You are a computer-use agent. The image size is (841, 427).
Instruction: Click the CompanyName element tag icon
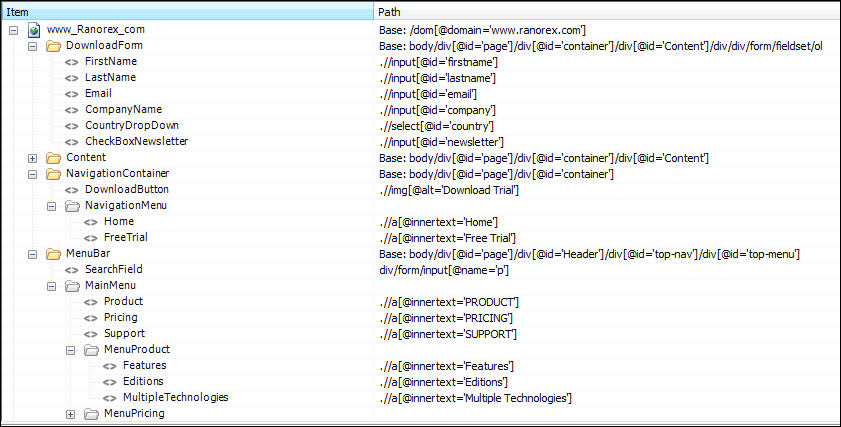tap(71, 111)
